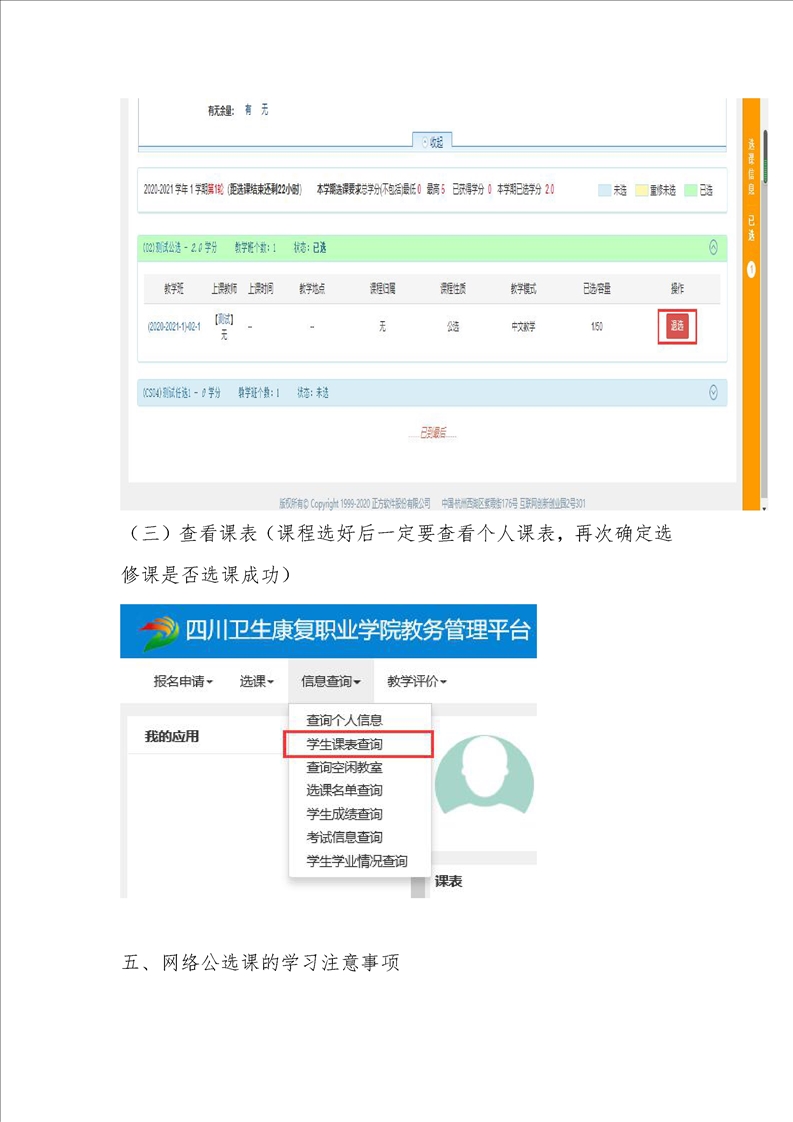Expand the blue 测试任选1 course row chevron
This screenshot has height=1122, width=793.
point(712,393)
